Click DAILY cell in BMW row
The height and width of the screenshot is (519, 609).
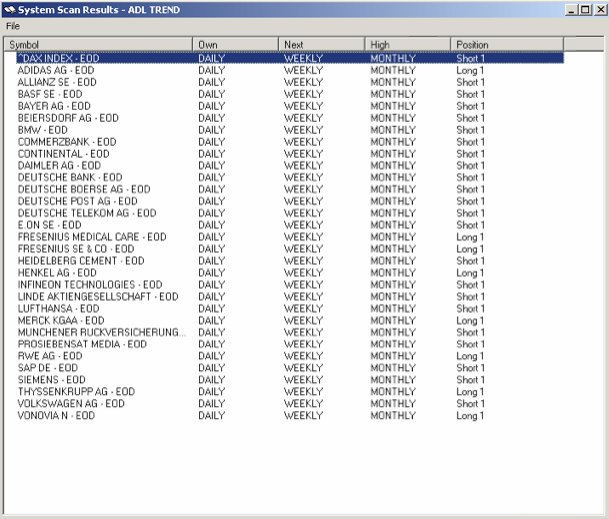click(212, 130)
